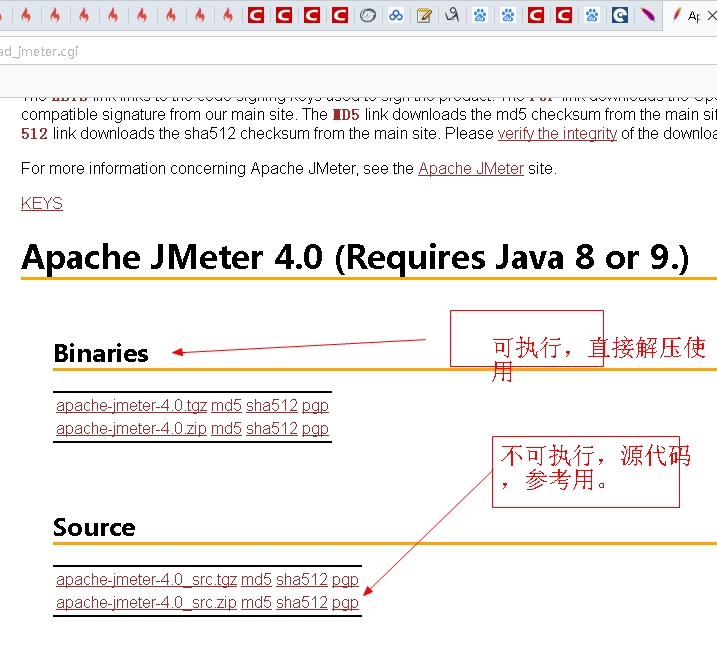Open sha512 link for apache-jmeter-4.0.tgz
Image resolution: width=717 pixels, height=648 pixels.
(272, 406)
